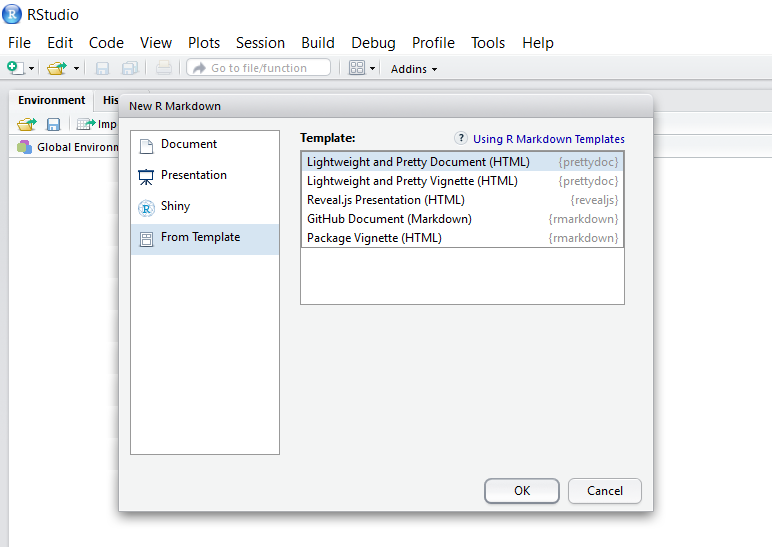The width and height of the screenshot is (772, 547).
Task: Open the Code menu
Action: click(106, 43)
